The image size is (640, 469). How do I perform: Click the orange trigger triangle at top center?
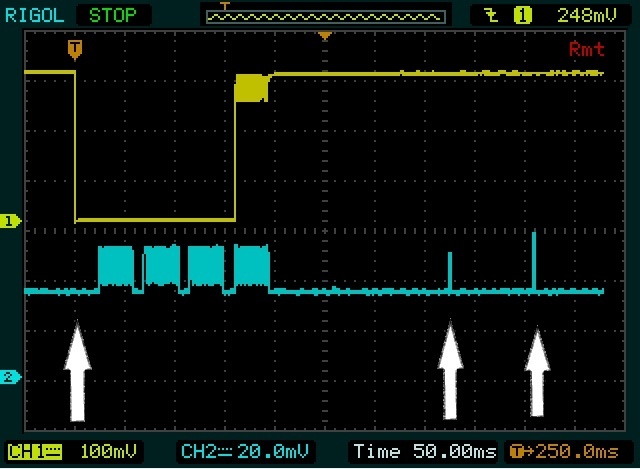point(323,37)
